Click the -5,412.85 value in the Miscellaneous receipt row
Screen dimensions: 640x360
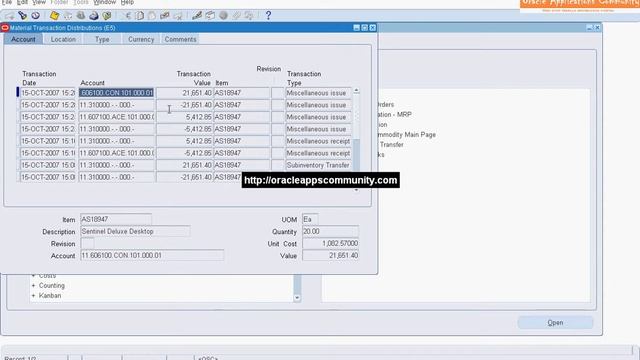coord(185,153)
